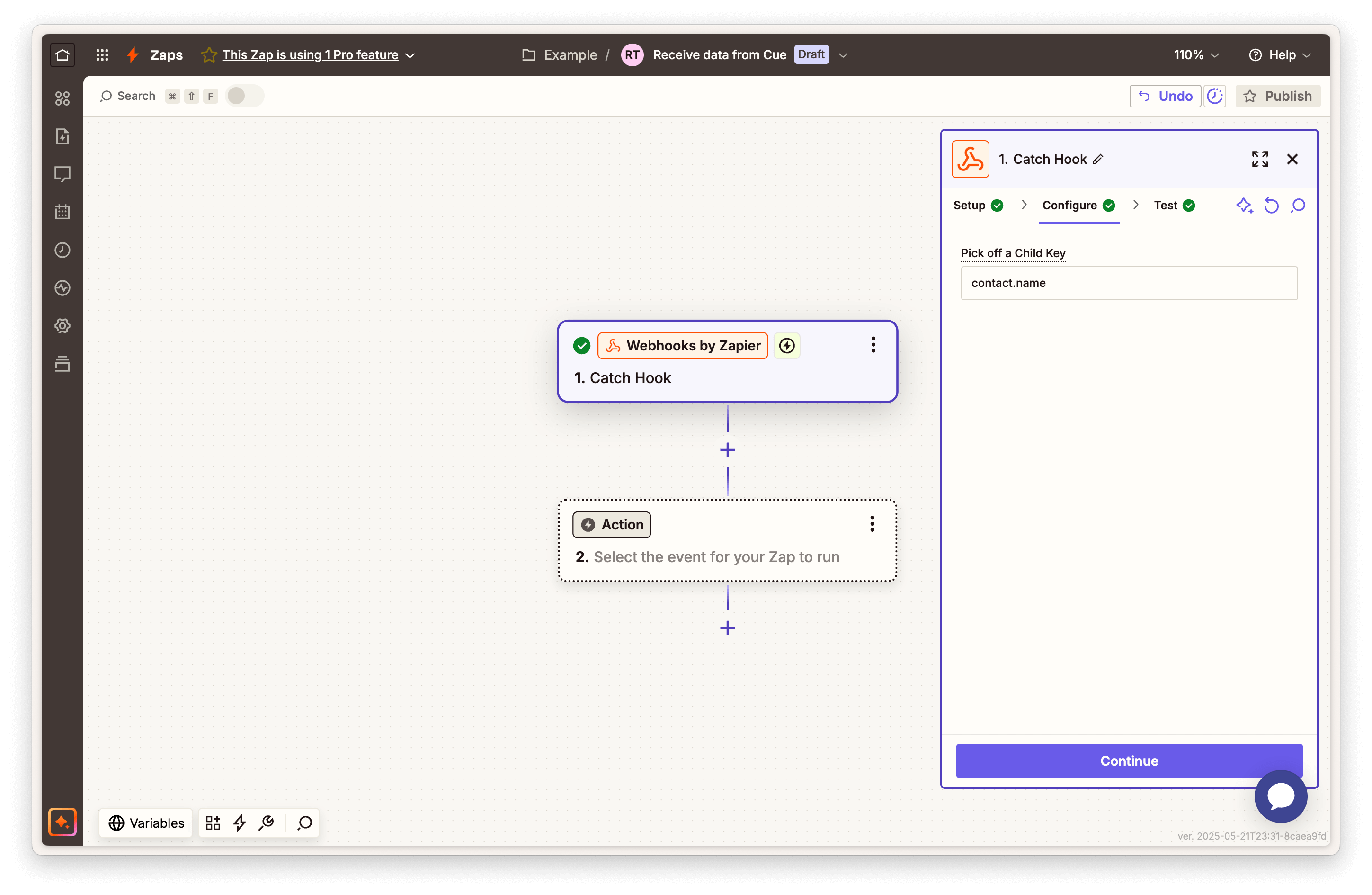
Task: Open the 110% zoom dropdown
Action: pyautogui.click(x=1196, y=55)
